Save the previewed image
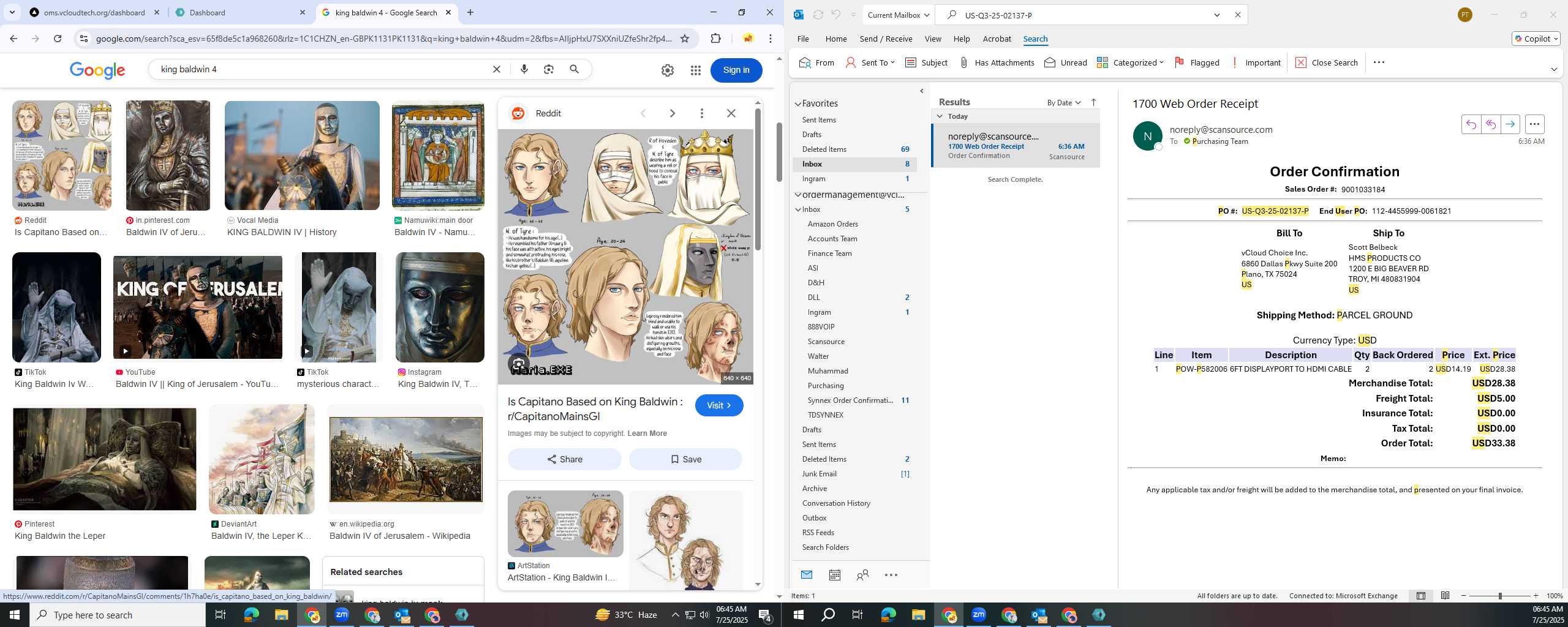 coord(685,459)
